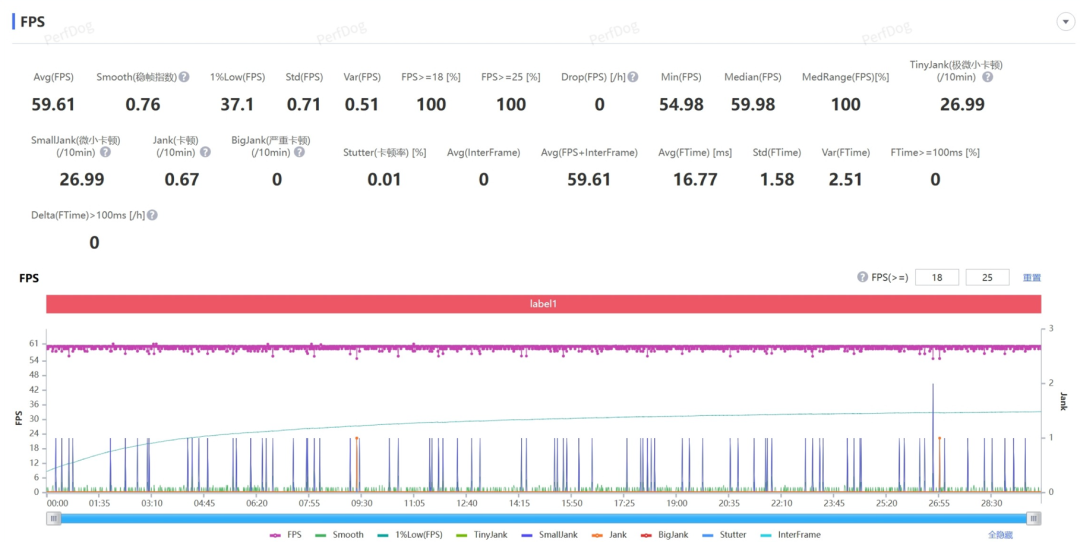This screenshot has width=1080, height=542.
Task: Hide the Jank series via legend
Action: (x=609, y=535)
